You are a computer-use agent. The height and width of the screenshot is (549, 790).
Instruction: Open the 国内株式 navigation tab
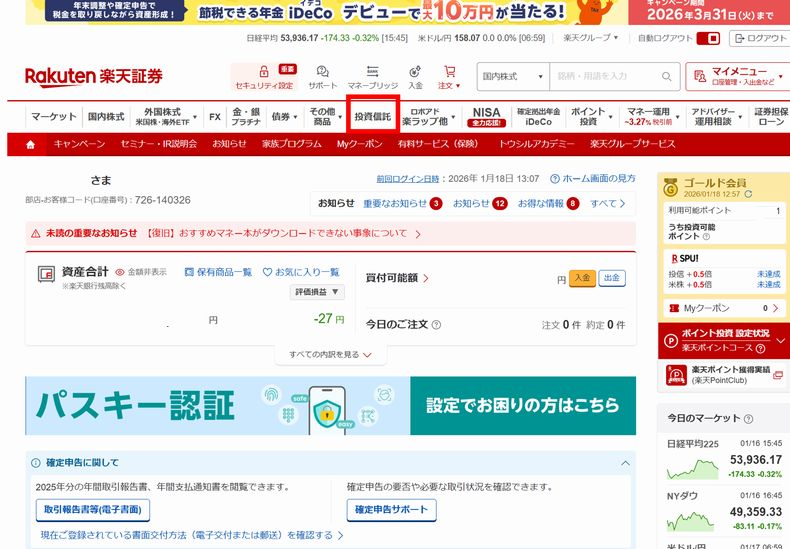[106, 116]
